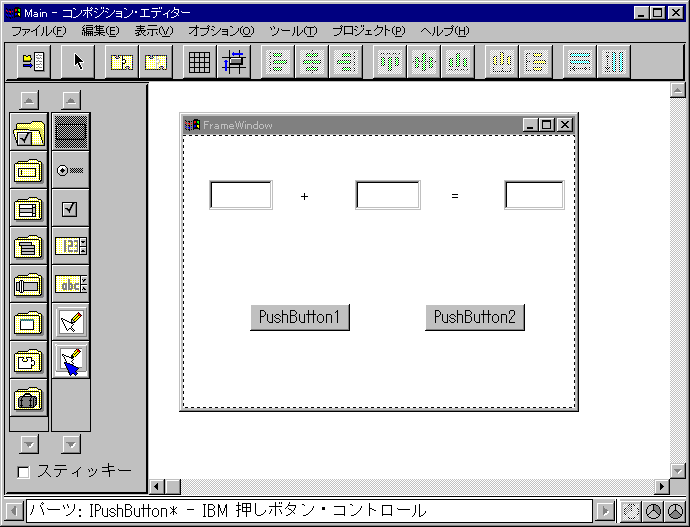Click the up arrow above category column

(29, 100)
